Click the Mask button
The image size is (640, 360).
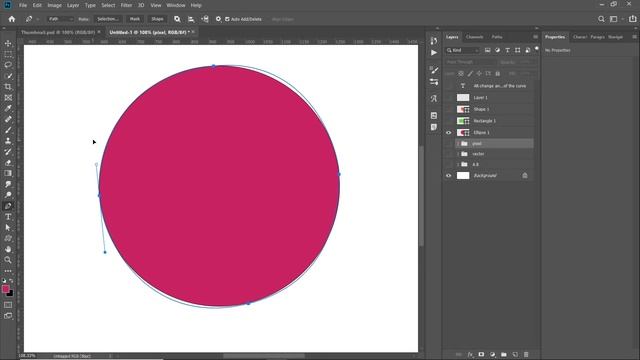click(x=135, y=19)
